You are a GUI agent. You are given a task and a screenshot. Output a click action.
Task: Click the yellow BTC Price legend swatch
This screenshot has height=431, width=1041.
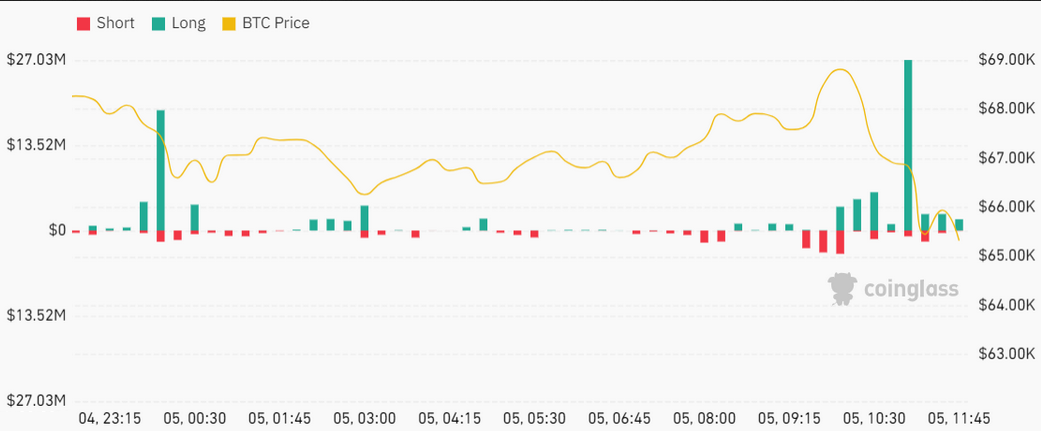(x=231, y=23)
